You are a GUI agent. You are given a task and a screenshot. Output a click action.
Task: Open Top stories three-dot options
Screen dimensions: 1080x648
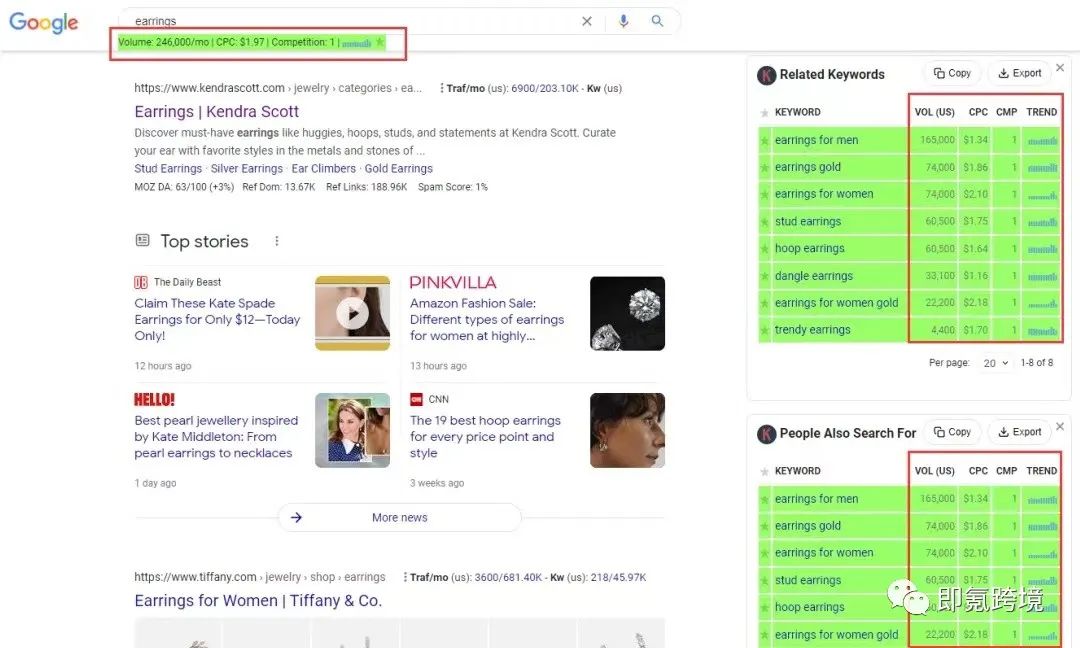[x=277, y=241]
